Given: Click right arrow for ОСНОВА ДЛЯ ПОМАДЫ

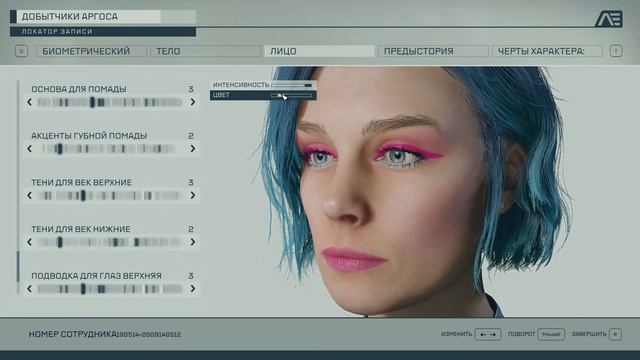Looking at the screenshot, I should (193, 102).
